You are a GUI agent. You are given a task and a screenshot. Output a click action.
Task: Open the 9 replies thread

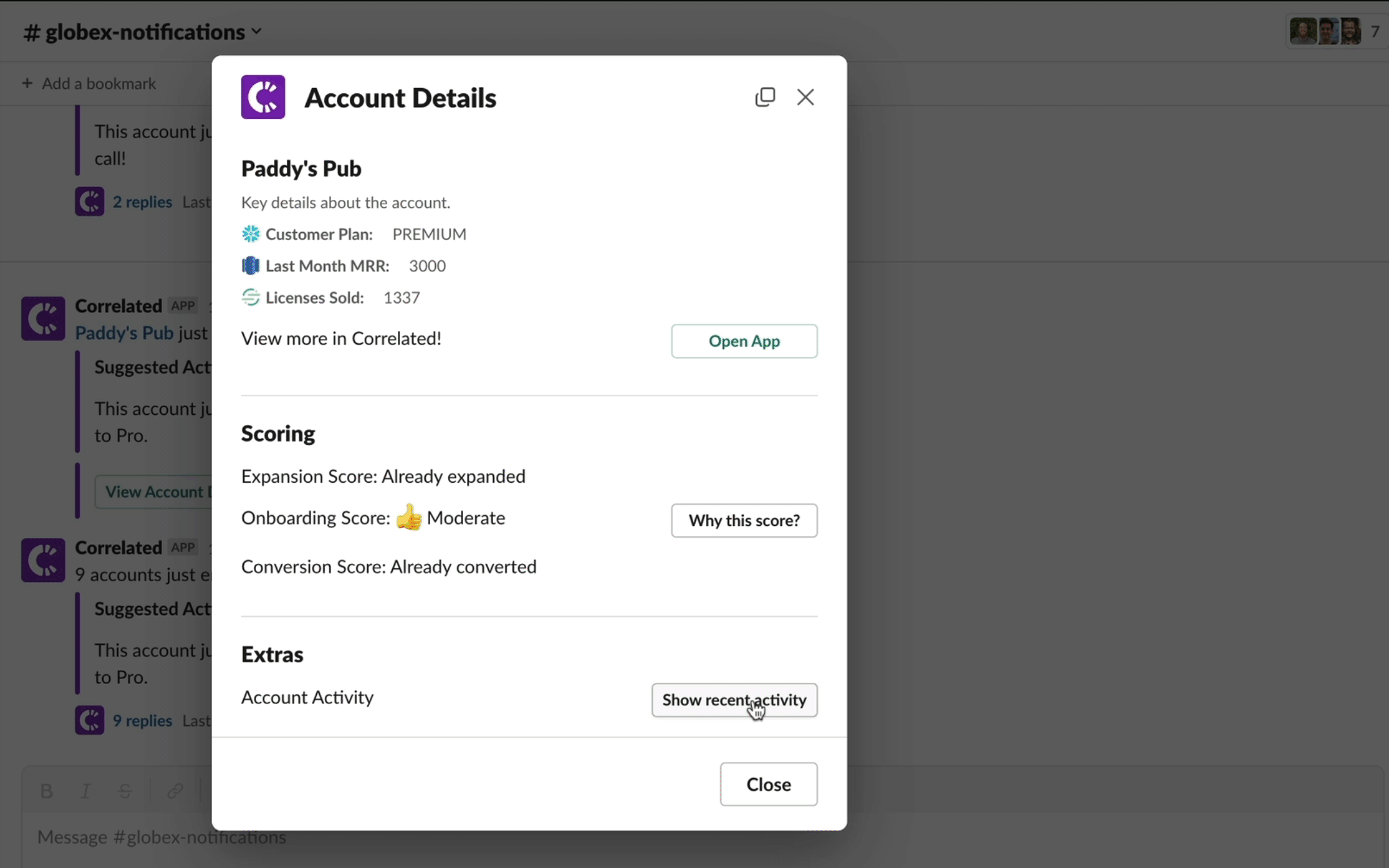click(143, 721)
